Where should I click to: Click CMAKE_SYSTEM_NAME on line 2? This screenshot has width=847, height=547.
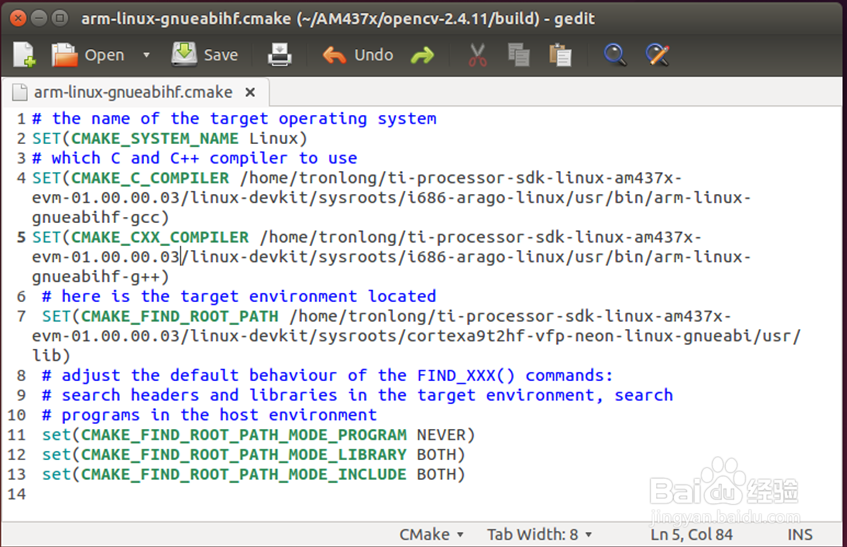pyautogui.click(x=155, y=139)
